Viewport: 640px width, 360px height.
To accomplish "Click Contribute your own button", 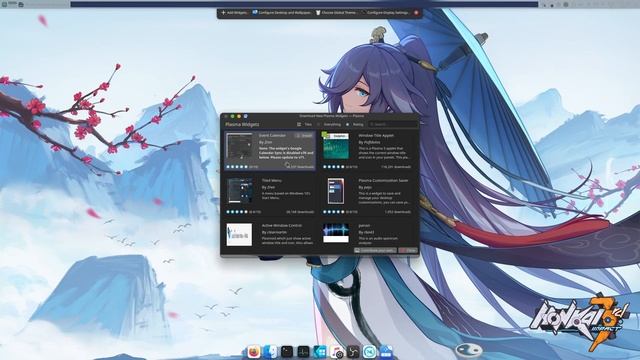I will (x=375, y=250).
